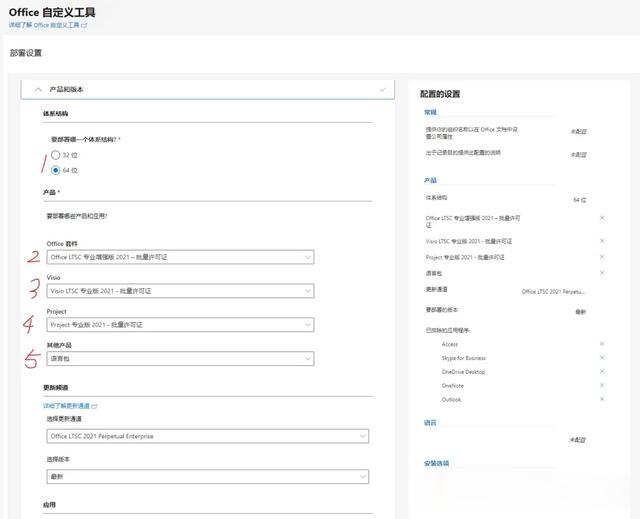Click Office LTSC 2021 Perpetu... value in summary
The height and width of the screenshot is (519, 640).
(x=553, y=292)
